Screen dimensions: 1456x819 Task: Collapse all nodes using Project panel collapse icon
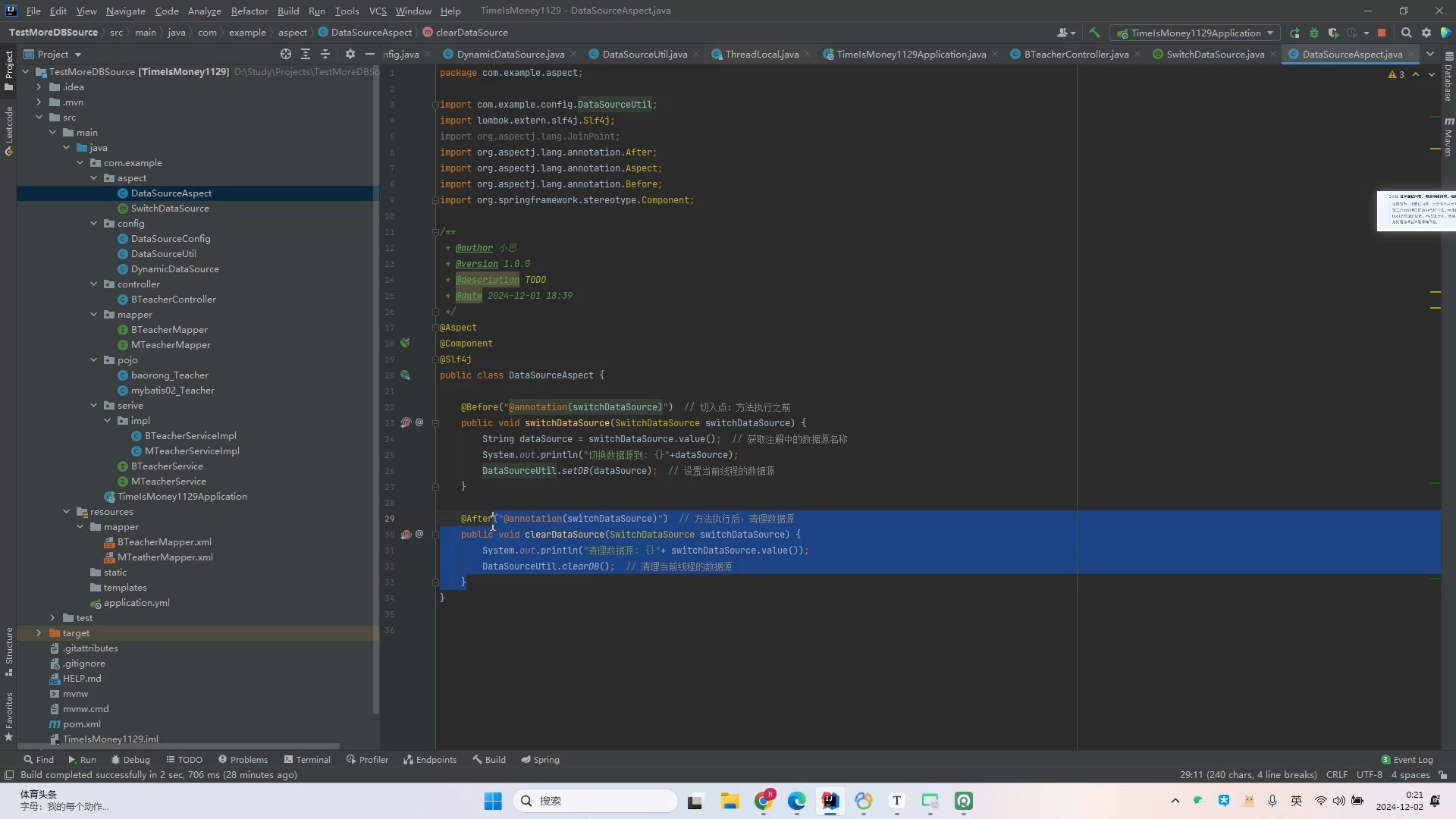pos(325,55)
